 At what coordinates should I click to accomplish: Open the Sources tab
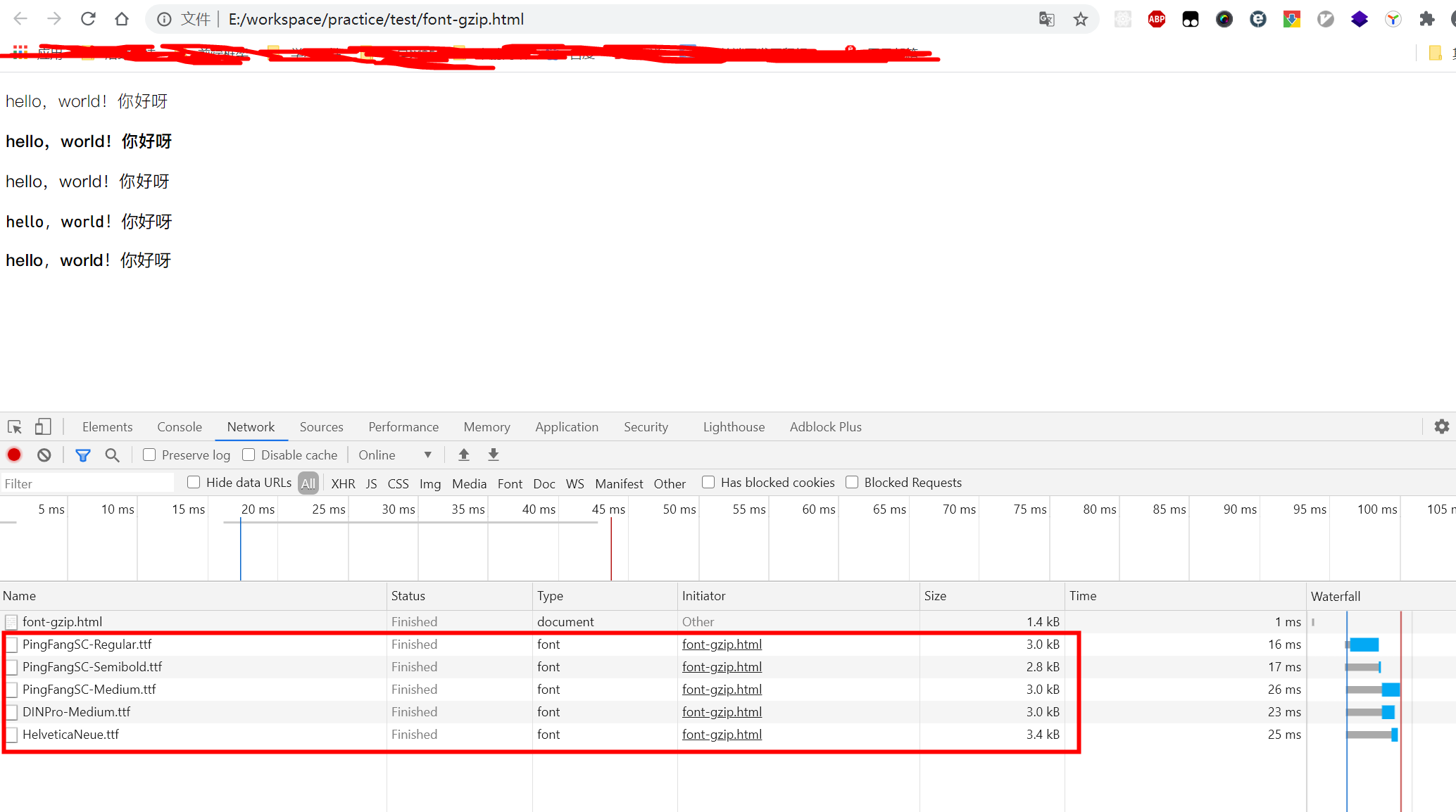321,426
